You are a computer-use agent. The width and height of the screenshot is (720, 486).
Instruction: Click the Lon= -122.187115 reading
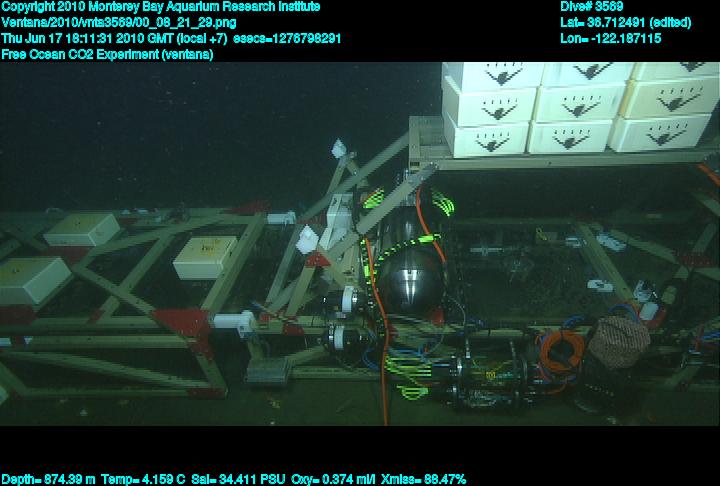point(611,38)
